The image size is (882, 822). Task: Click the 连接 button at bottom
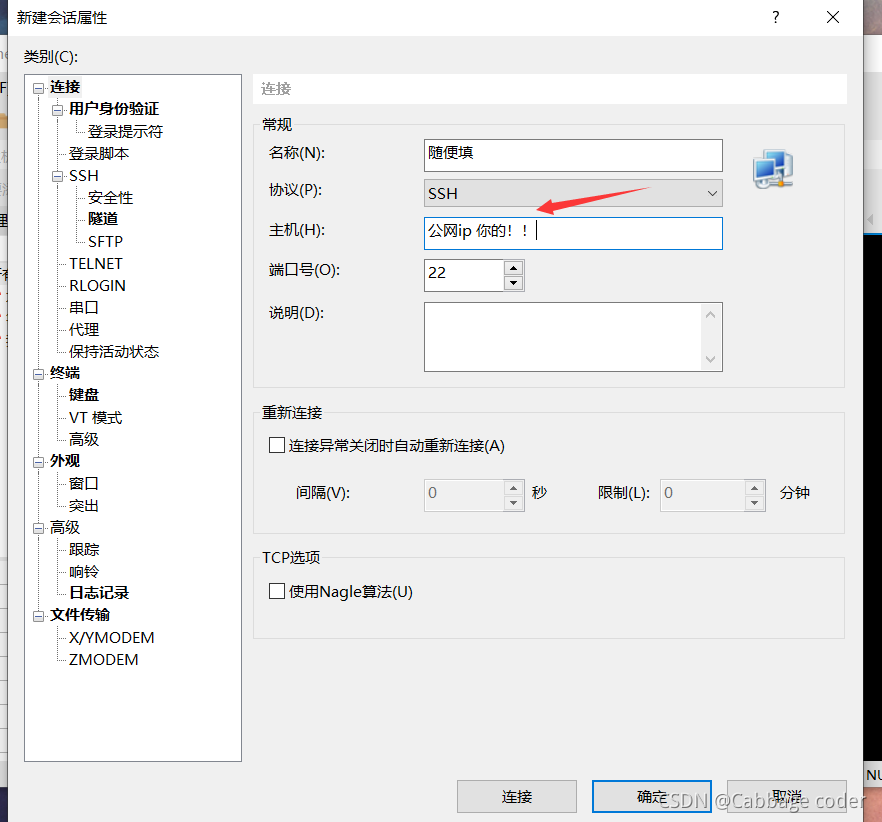click(x=517, y=796)
